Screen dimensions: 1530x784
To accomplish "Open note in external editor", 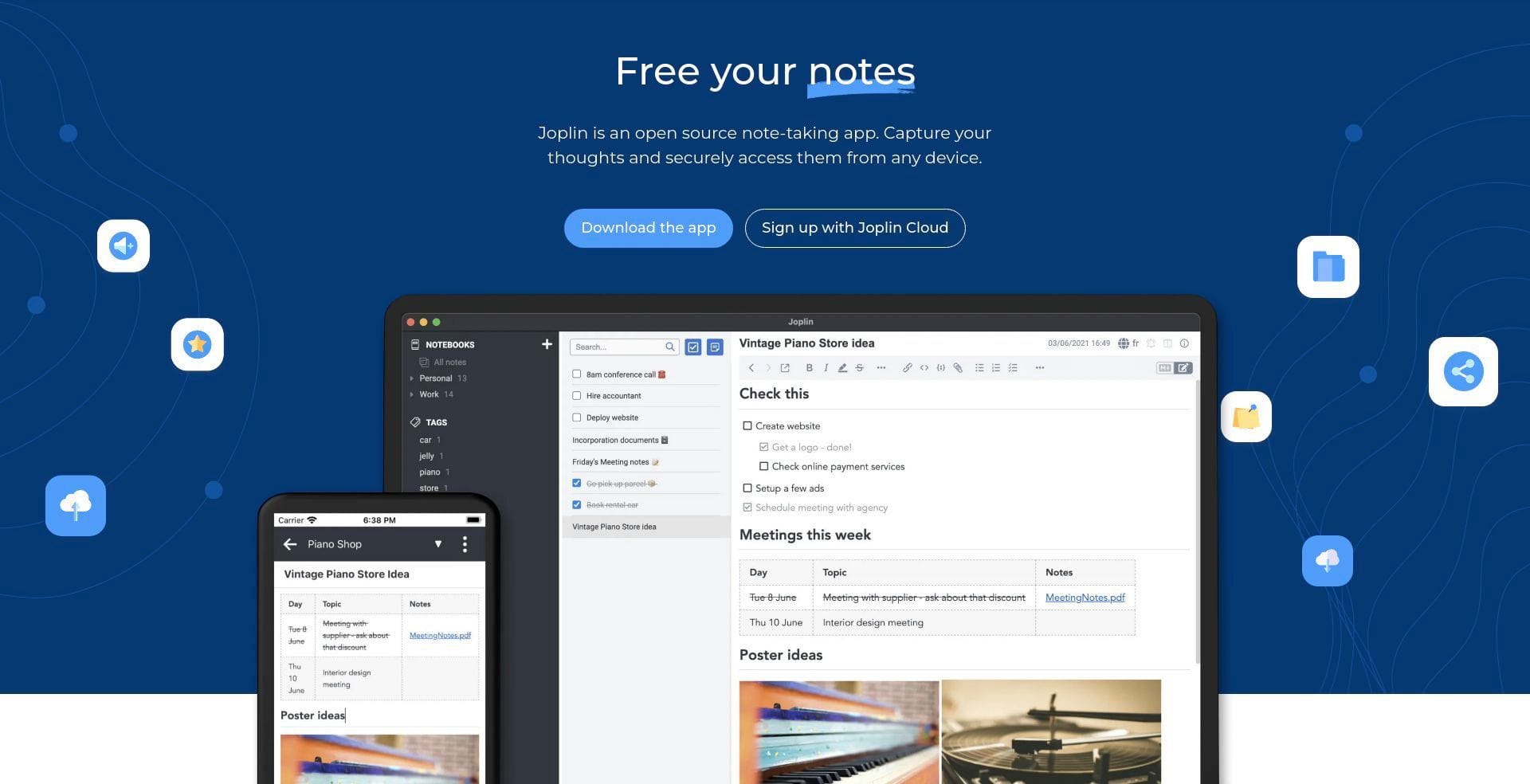I will click(785, 368).
